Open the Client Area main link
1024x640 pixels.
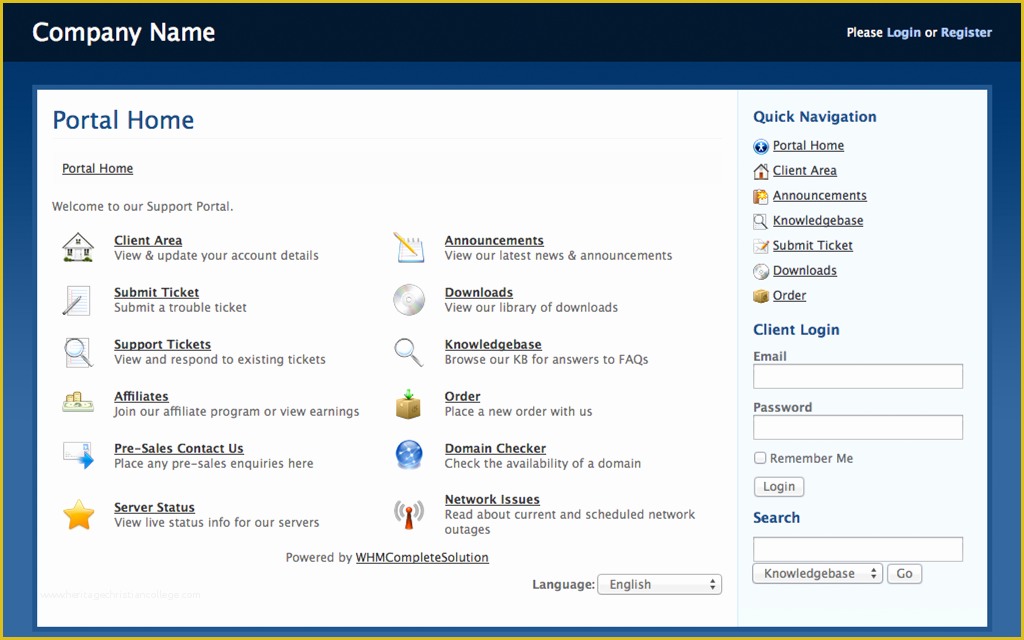(x=148, y=240)
